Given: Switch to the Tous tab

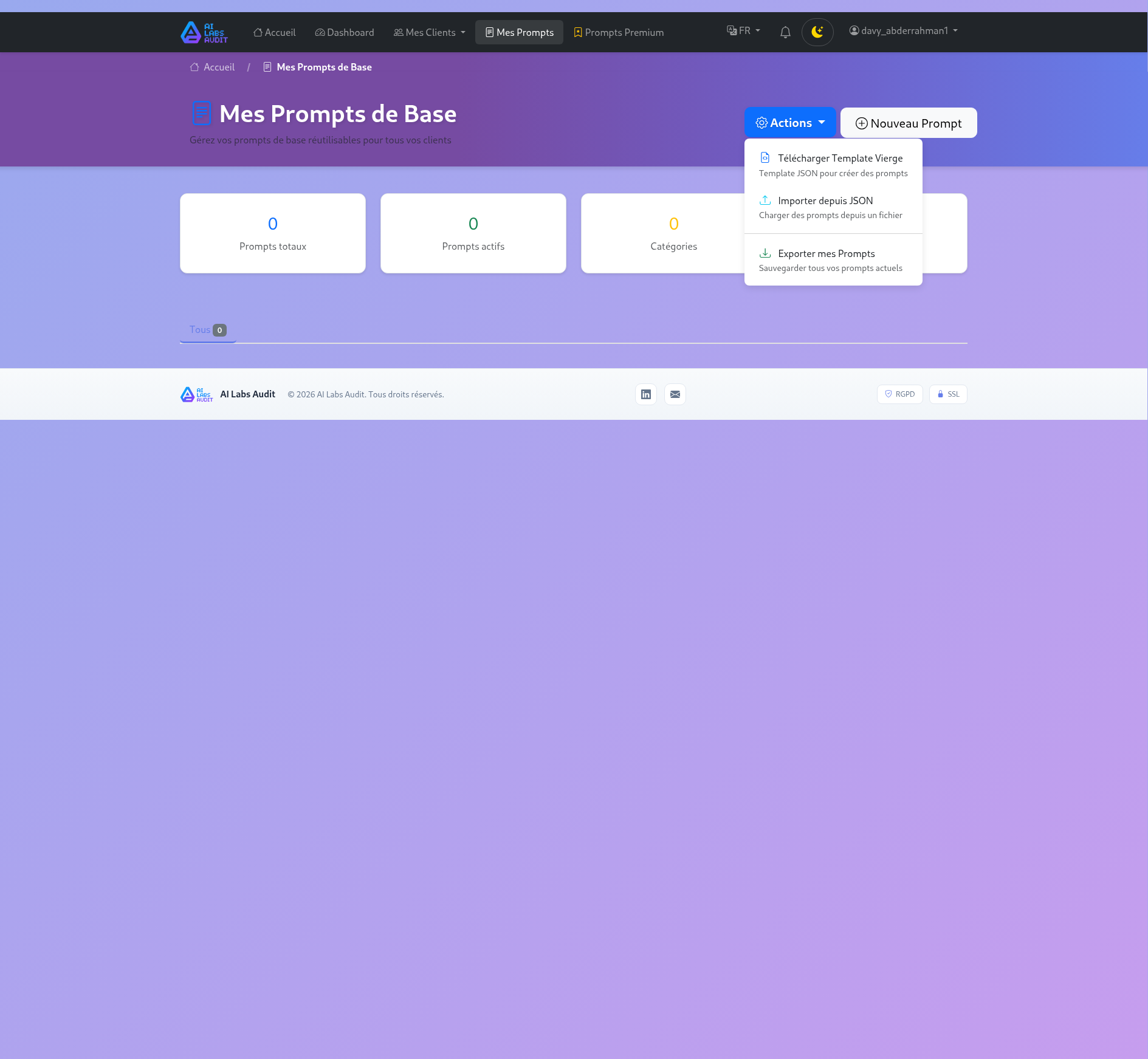Looking at the screenshot, I should tap(207, 329).
